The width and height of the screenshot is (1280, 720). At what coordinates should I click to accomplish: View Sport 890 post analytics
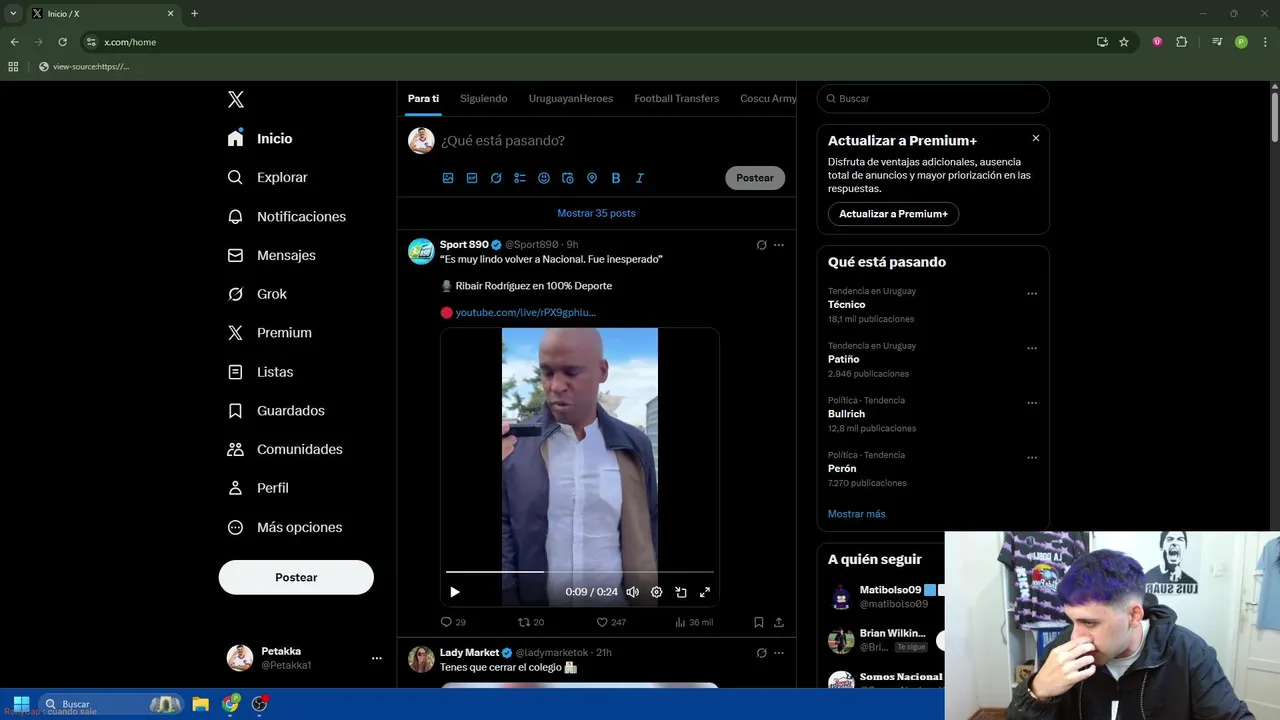pos(694,622)
